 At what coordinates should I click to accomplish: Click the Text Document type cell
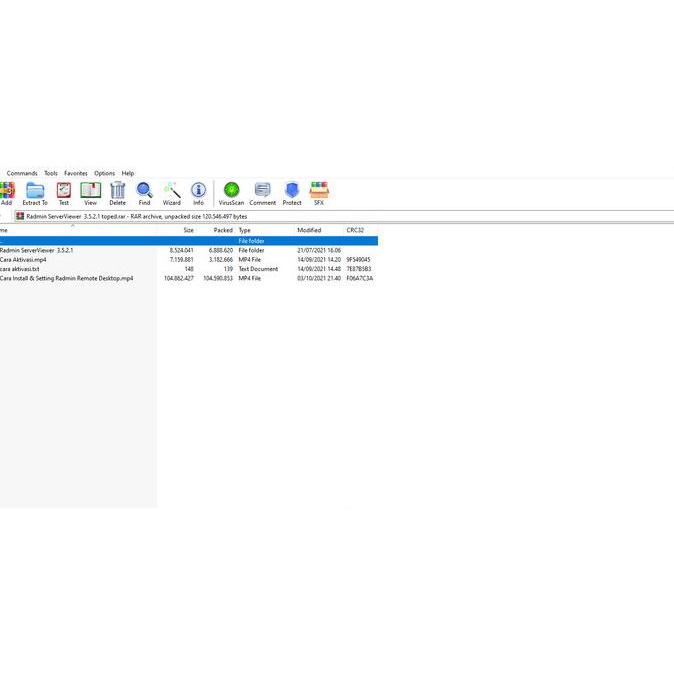pos(258,269)
